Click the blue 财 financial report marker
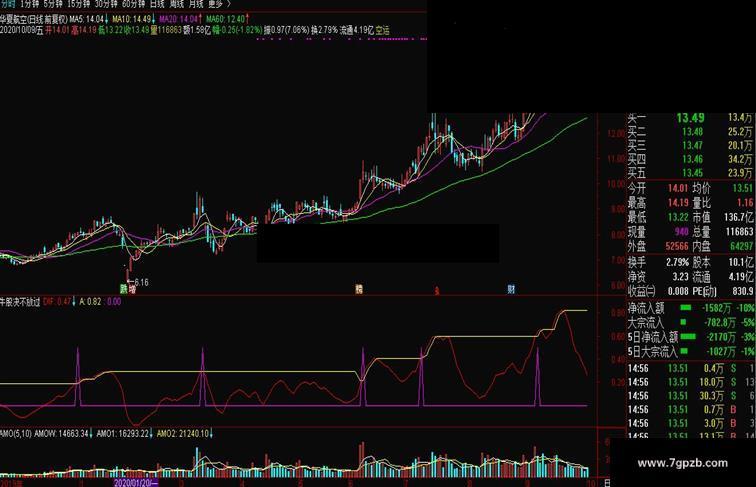Image resolution: width=756 pixels, height=487 pixels. click(511, 289)
